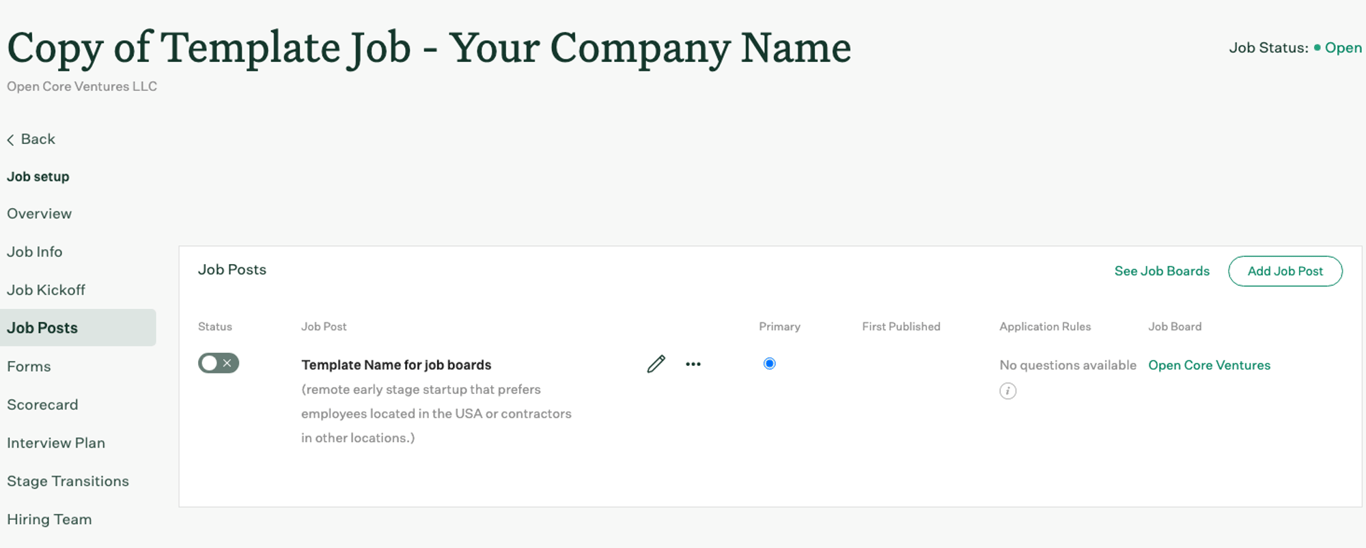Open the three-dot more options menu
Image resolution: width=1366 pixels, height=548 pixels.
point(693,364)
